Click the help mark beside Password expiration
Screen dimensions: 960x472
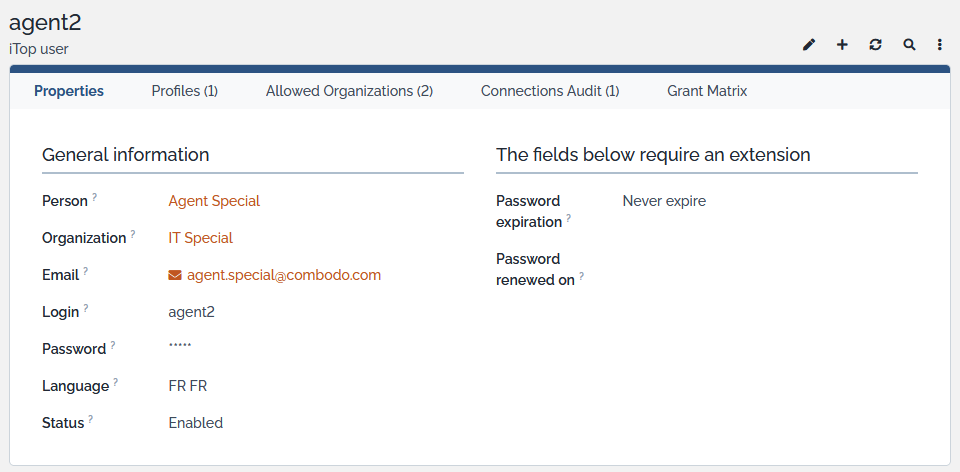[x=568, y=217]
